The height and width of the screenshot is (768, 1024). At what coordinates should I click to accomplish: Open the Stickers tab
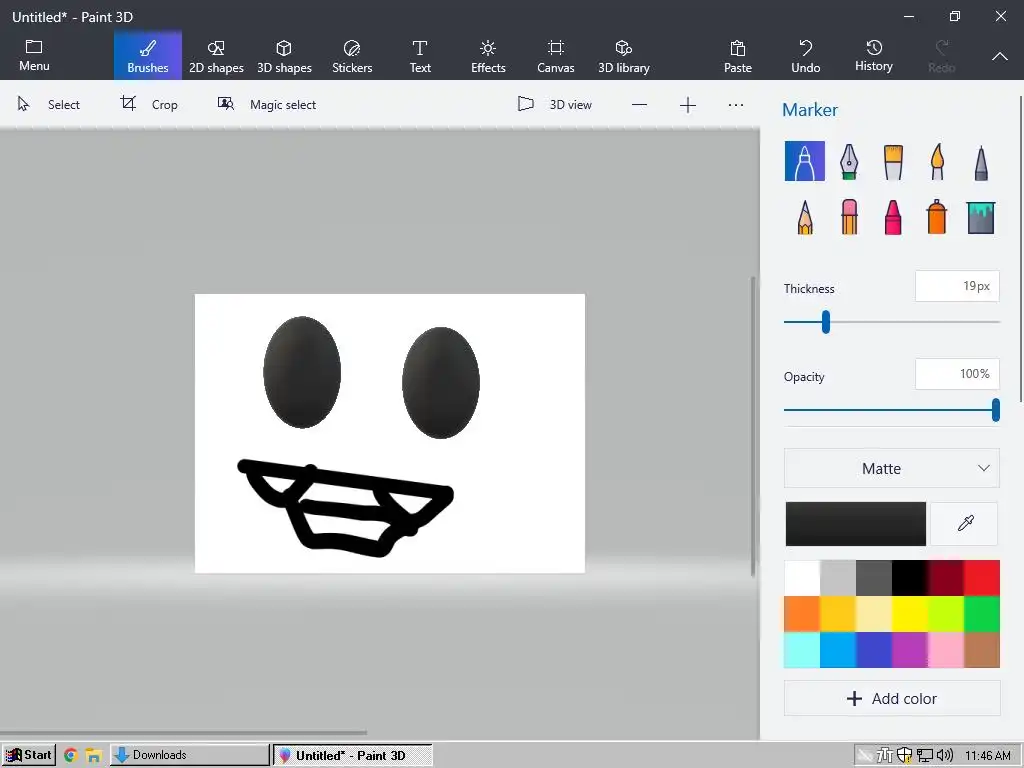(352, 56)
